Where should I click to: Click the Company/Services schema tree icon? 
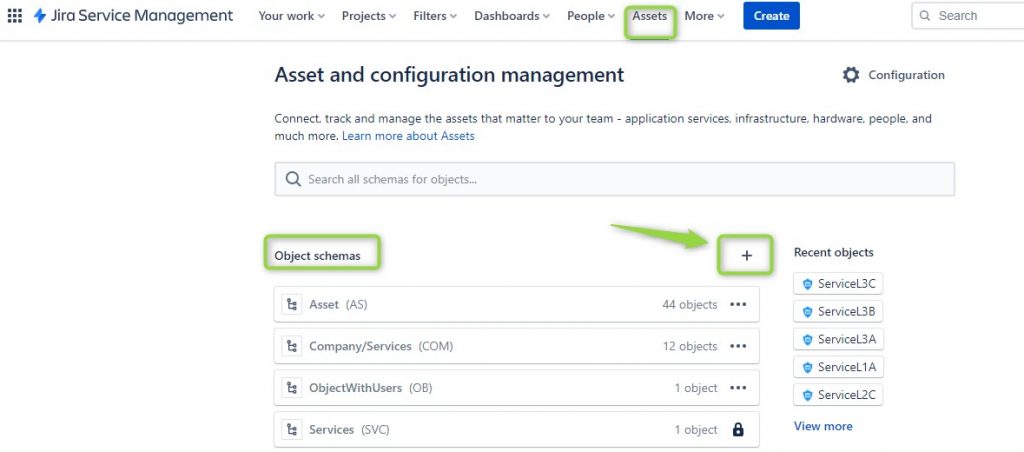[292, 346]
